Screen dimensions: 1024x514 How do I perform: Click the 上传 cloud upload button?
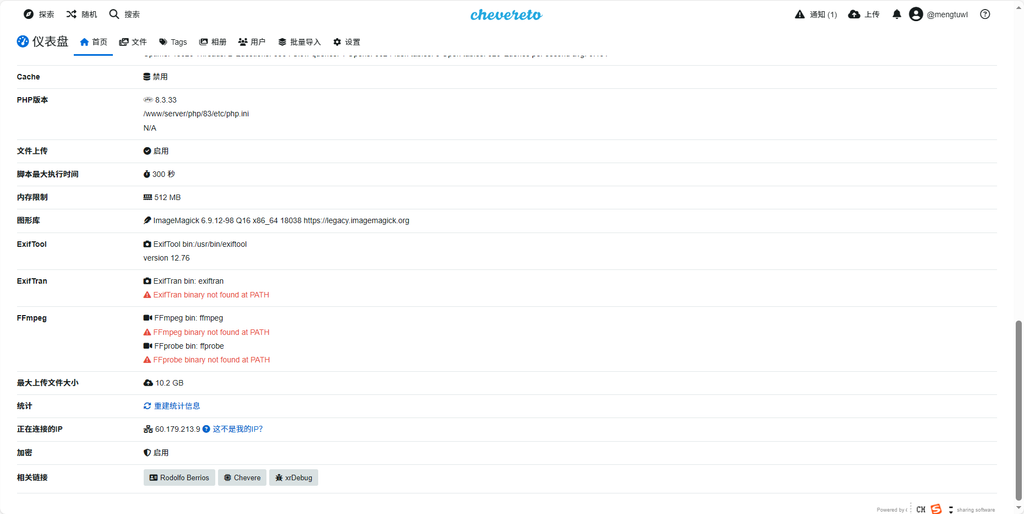(x=863, y=14)
